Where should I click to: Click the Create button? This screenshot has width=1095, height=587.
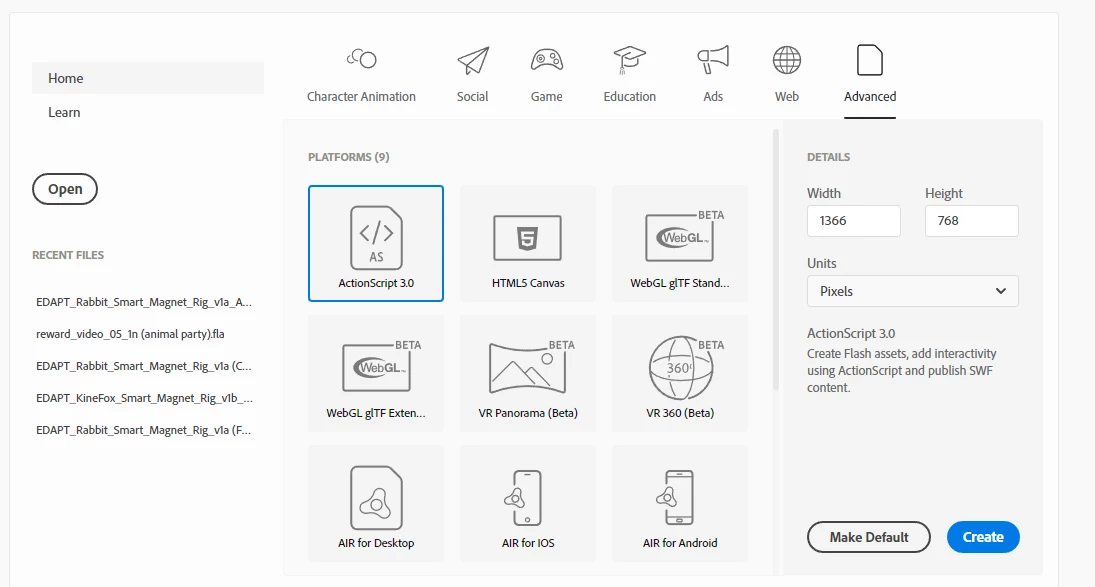983,537
